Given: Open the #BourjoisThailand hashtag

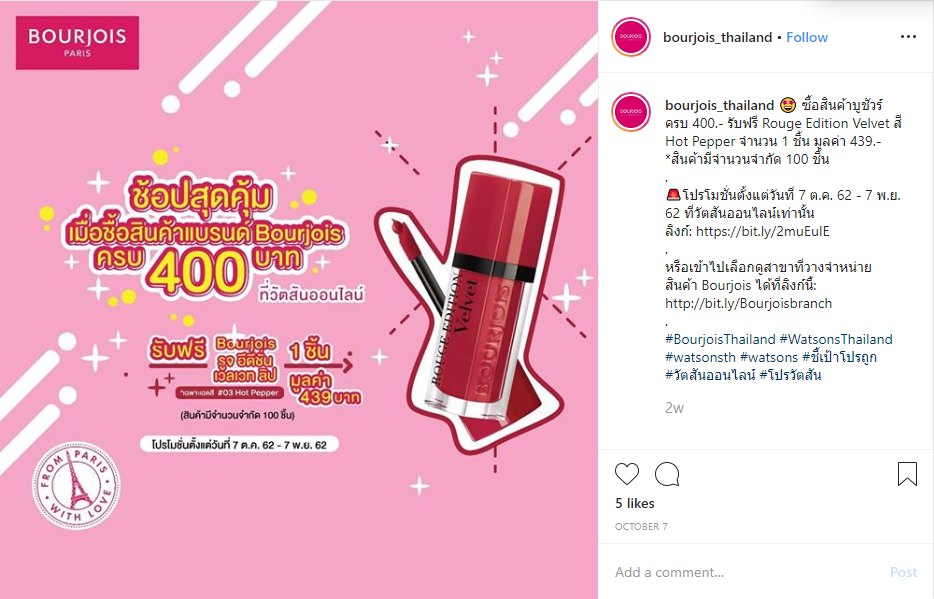Looking at the screenshot, I should pos(720,339).
